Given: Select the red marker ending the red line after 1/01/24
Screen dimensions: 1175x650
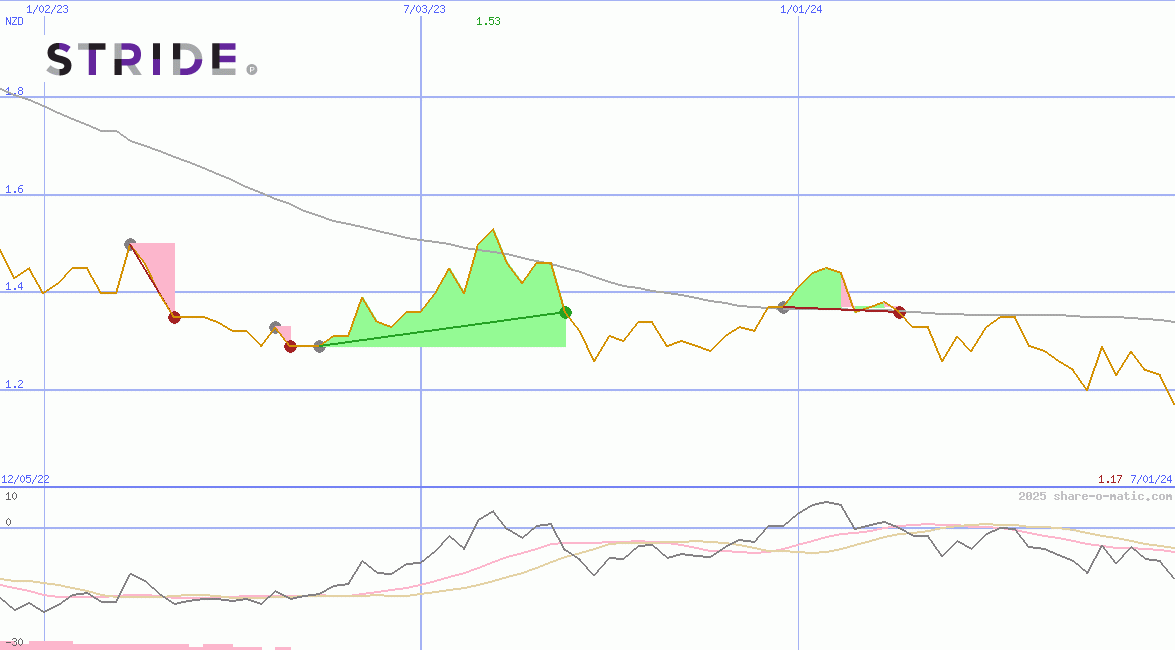Looking at the screenshot, I should [899, 313].
